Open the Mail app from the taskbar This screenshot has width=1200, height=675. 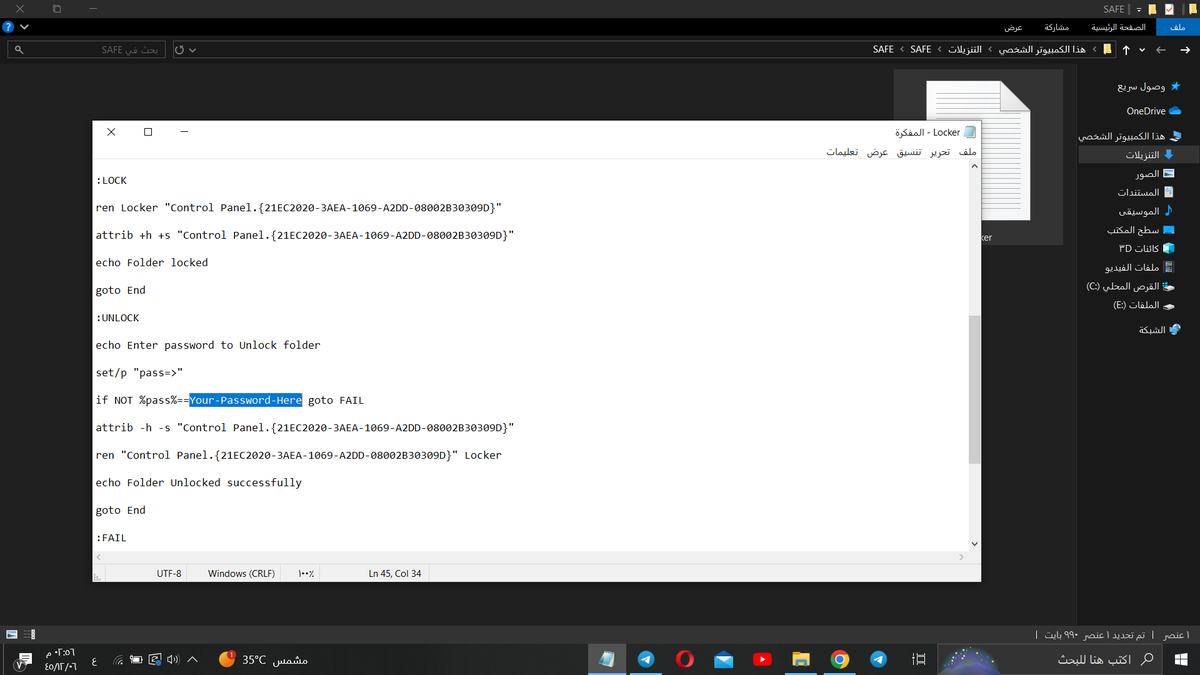(724, 659)
